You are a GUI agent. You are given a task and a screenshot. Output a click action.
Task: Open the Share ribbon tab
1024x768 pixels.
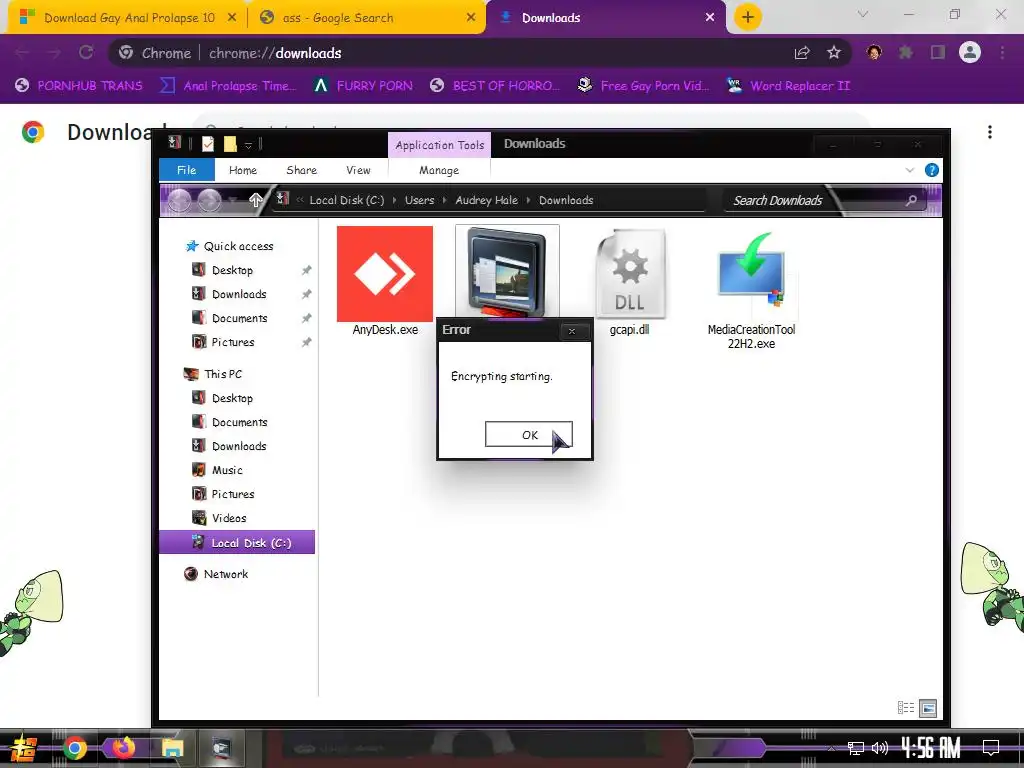point(302,170)
